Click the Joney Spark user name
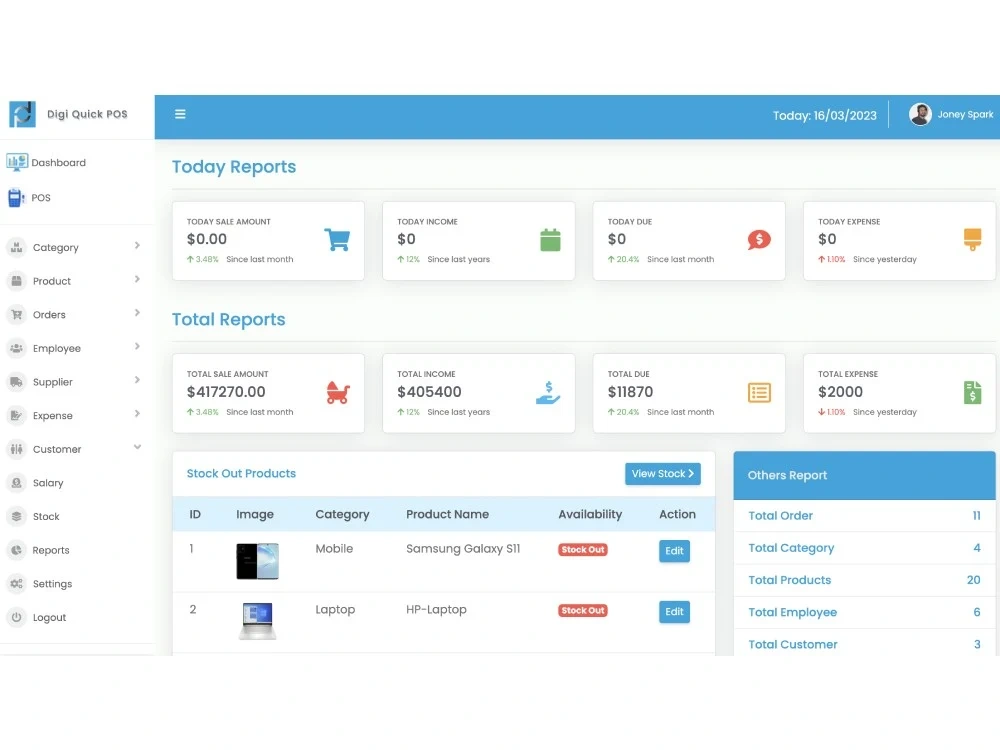This screenshot has width=1000, height=750. 965,114
